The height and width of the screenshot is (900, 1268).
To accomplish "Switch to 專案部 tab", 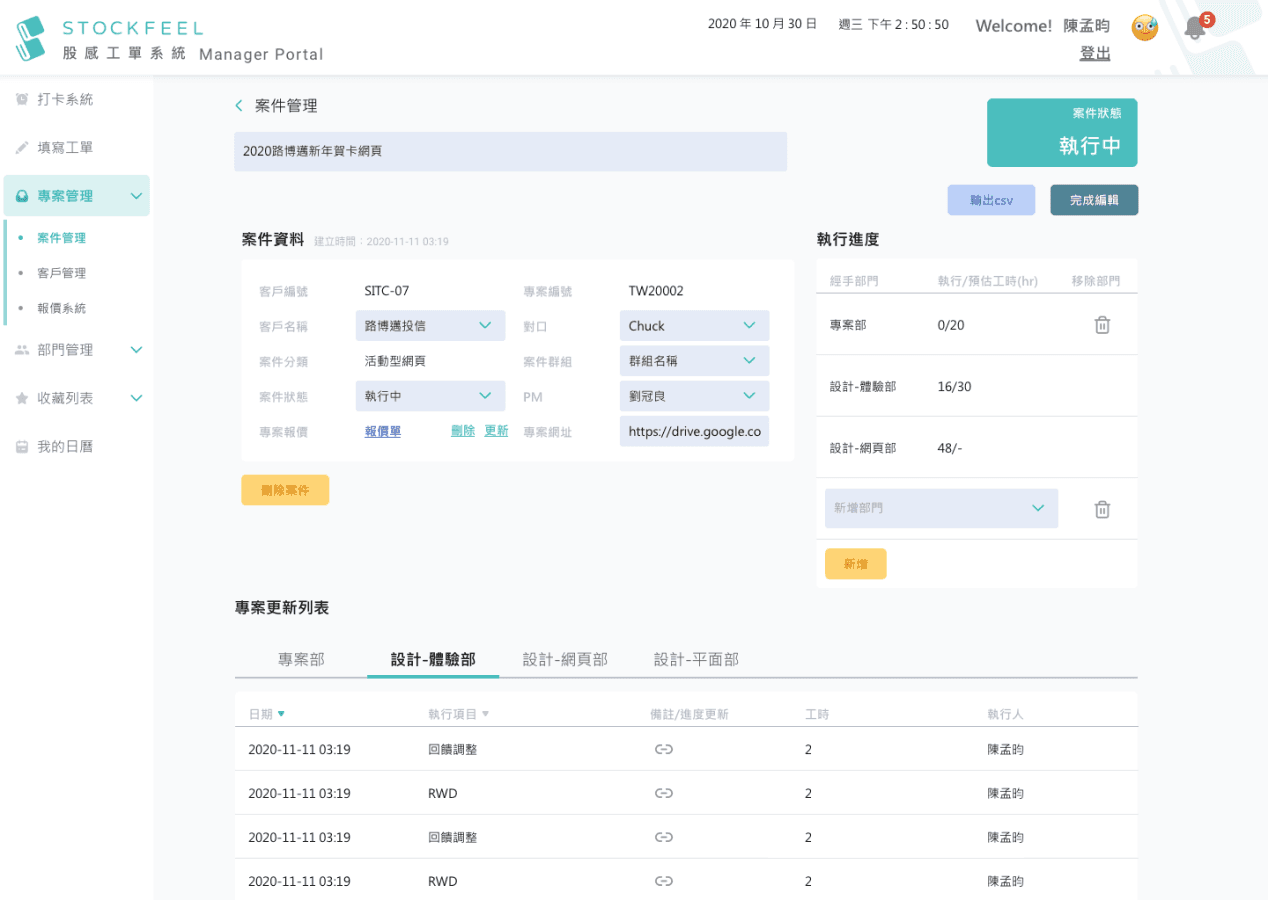I will 301,659.
